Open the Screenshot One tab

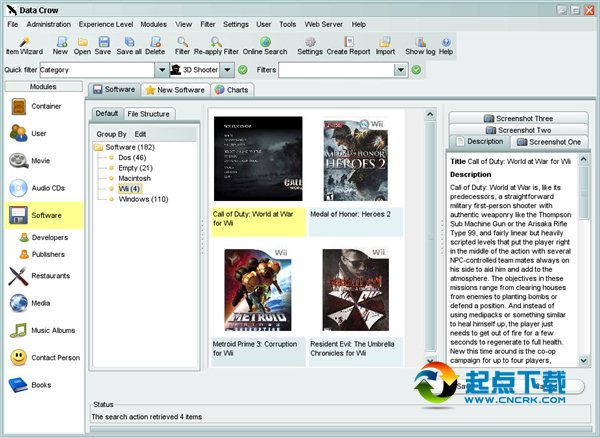point(549,142)
